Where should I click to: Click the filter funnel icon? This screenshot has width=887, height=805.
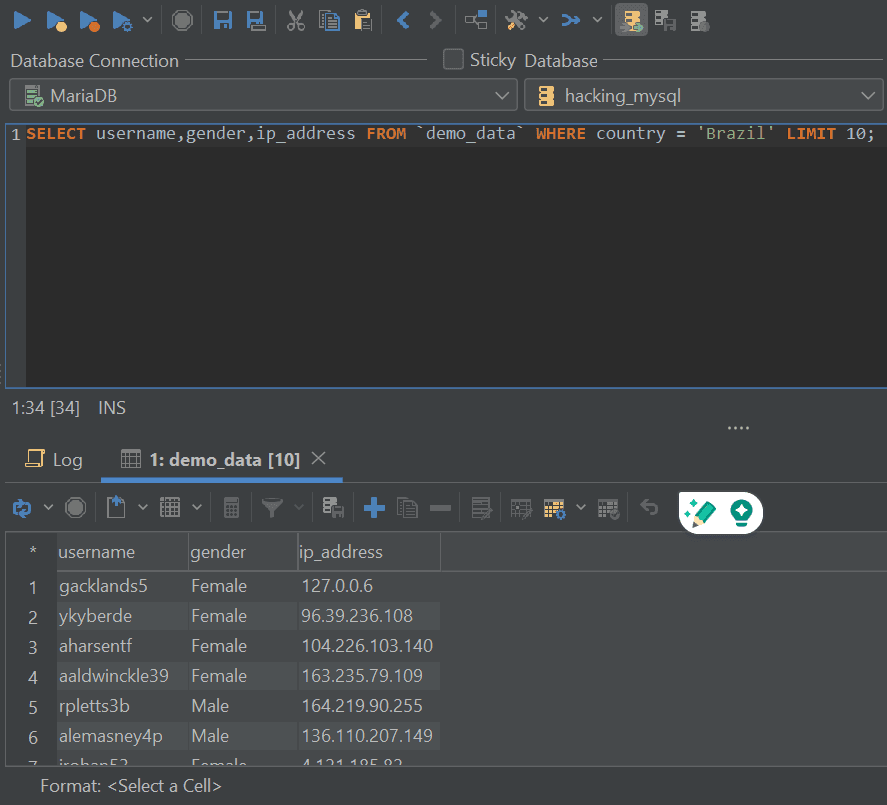tap(272, 507)
